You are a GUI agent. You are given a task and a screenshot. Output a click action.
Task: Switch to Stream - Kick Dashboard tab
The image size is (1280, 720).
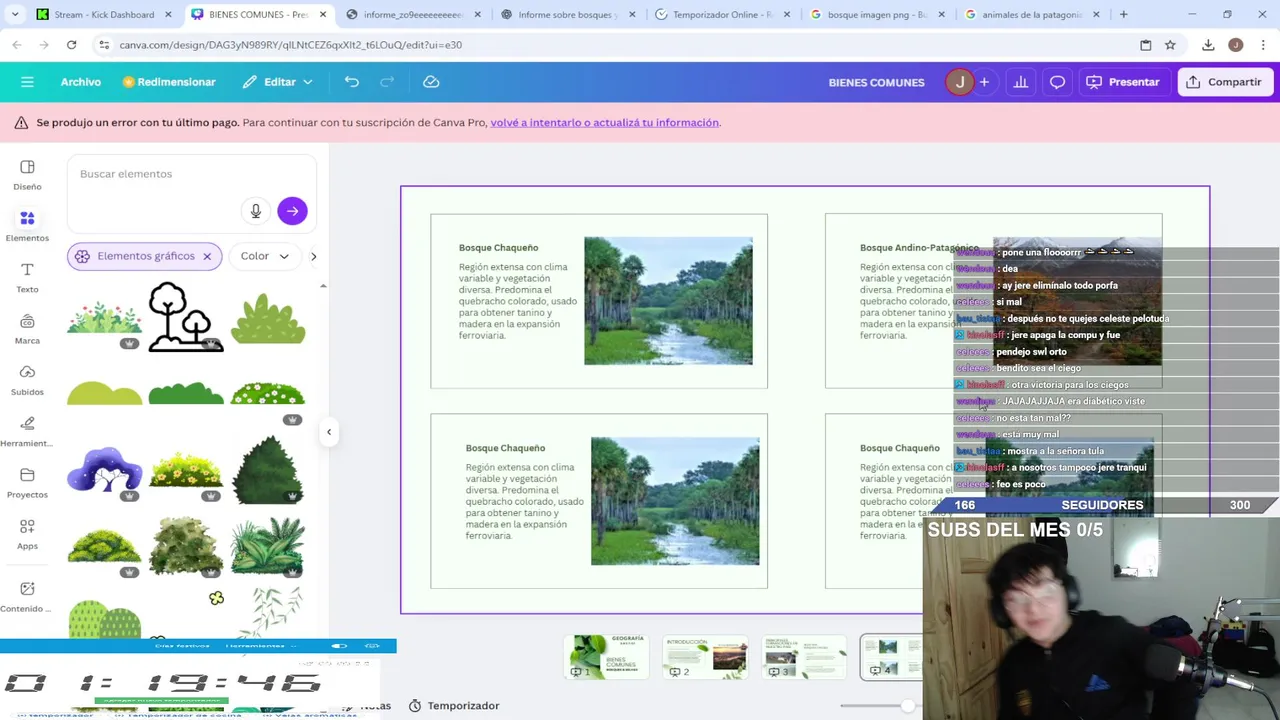tap(103, 15)
